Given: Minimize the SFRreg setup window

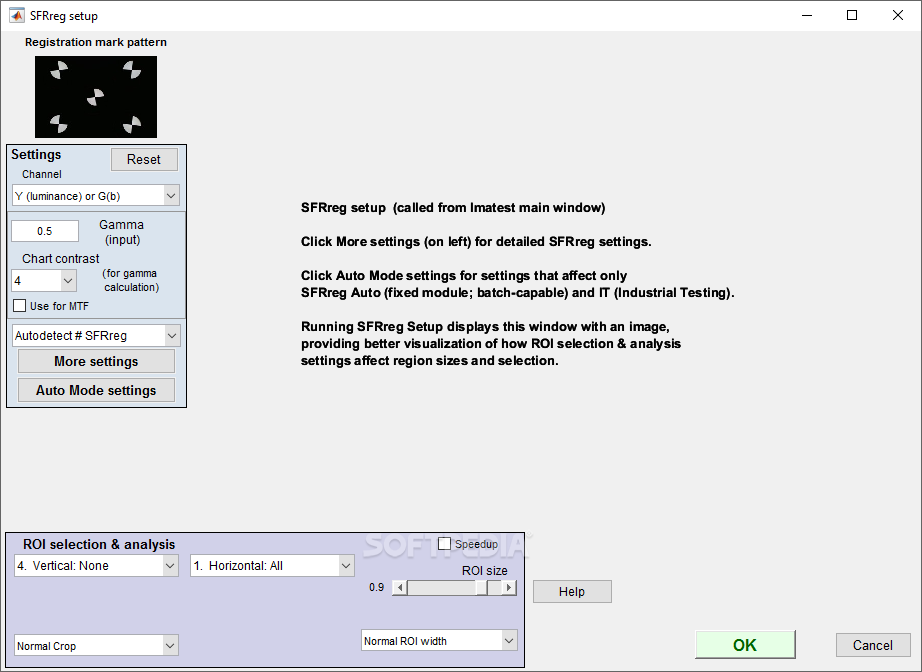Looking at the screenshot, I should [807, 15].
